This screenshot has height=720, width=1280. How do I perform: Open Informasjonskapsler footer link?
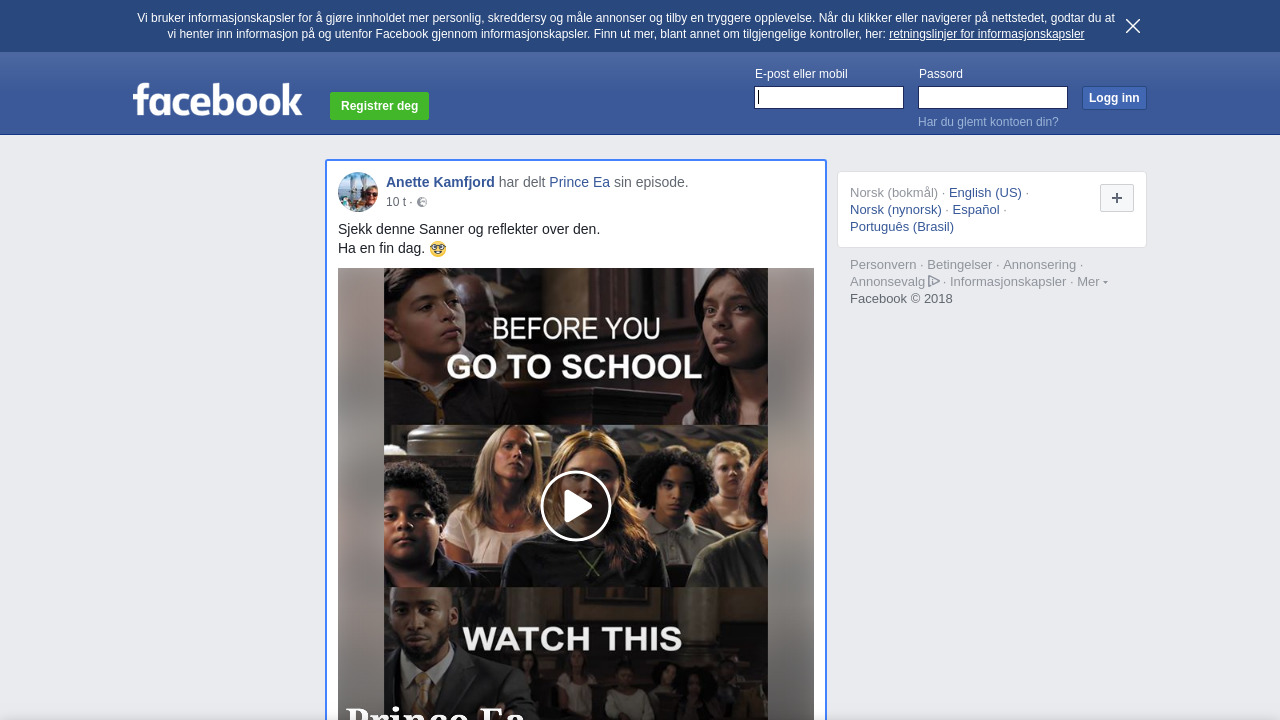(1008, 282)
